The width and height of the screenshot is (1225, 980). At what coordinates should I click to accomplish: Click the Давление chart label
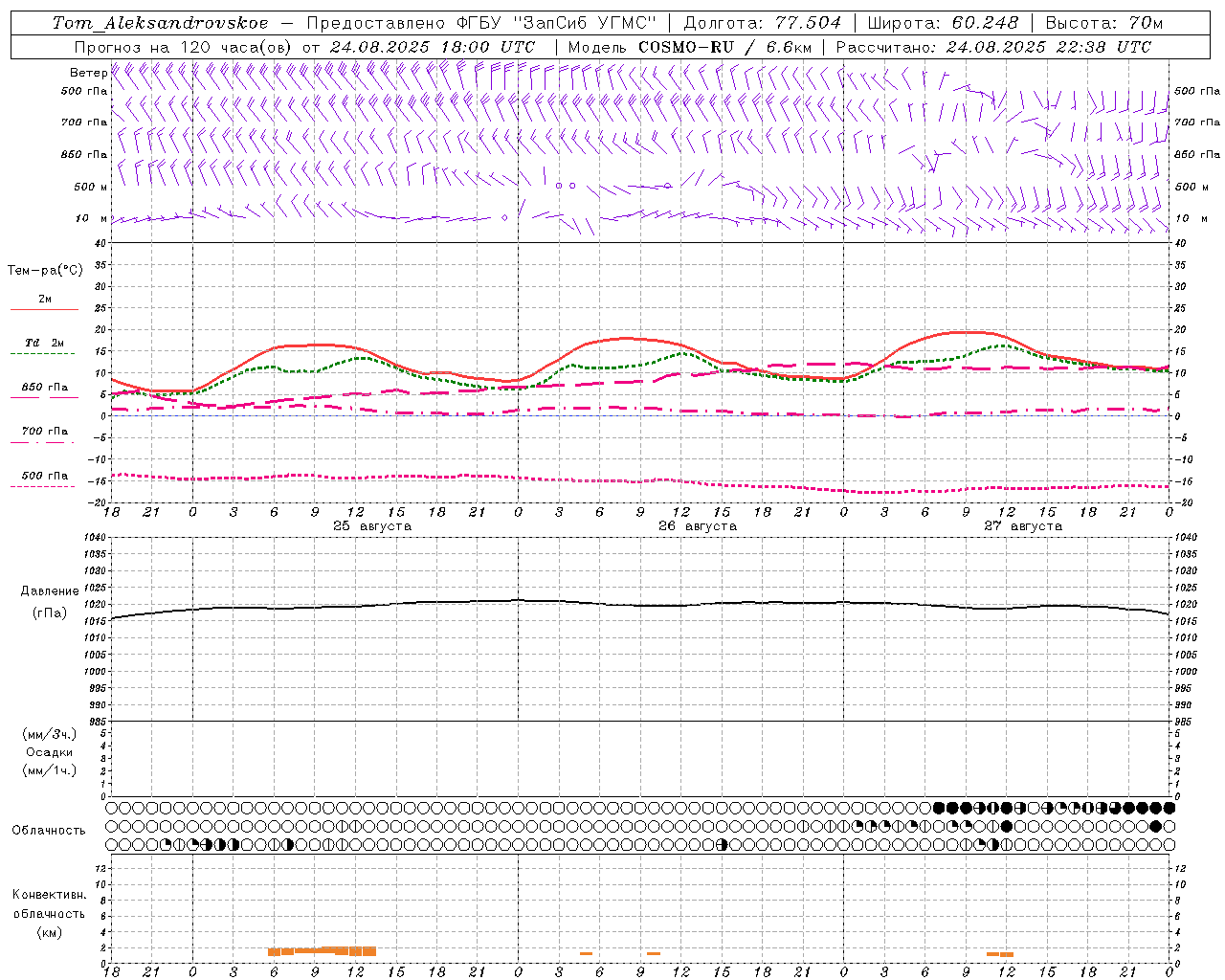click(50, 591)
